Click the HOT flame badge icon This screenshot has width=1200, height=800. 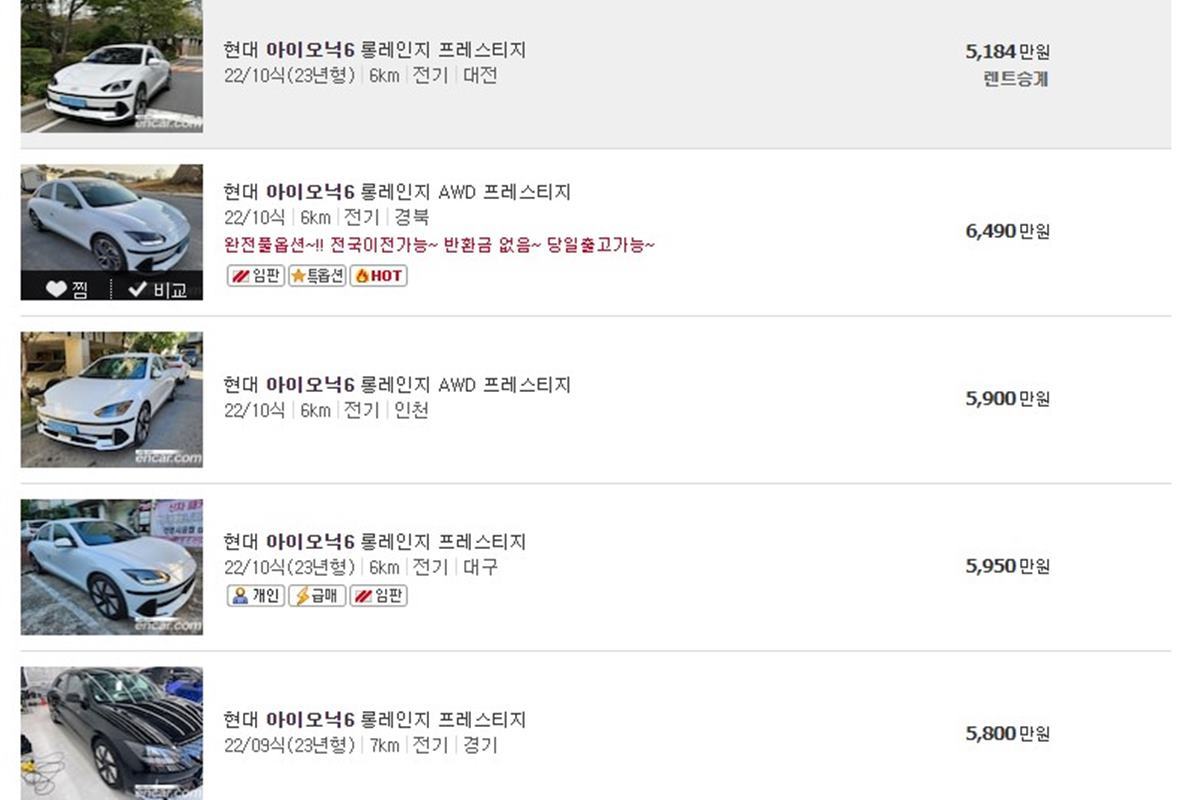(378, 277)
